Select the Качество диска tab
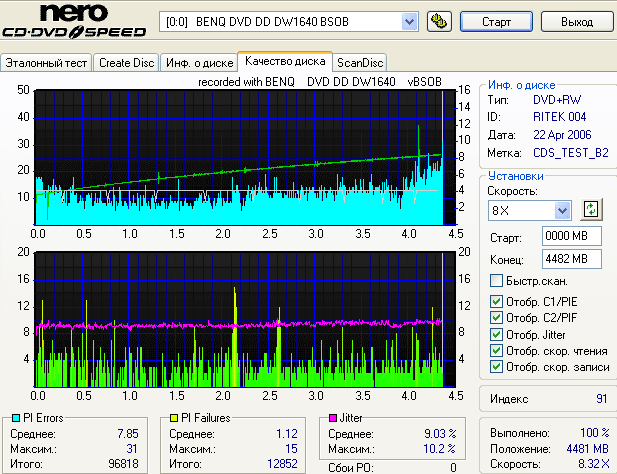Image resolution: width=617 pixels, height=474 pixels. 285,61
